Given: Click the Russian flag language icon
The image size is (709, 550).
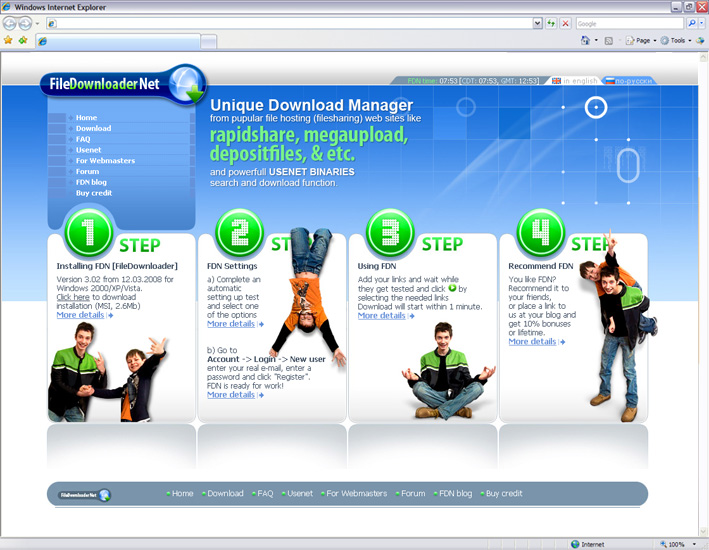Looking at the screenshot, I should point(610,81).
